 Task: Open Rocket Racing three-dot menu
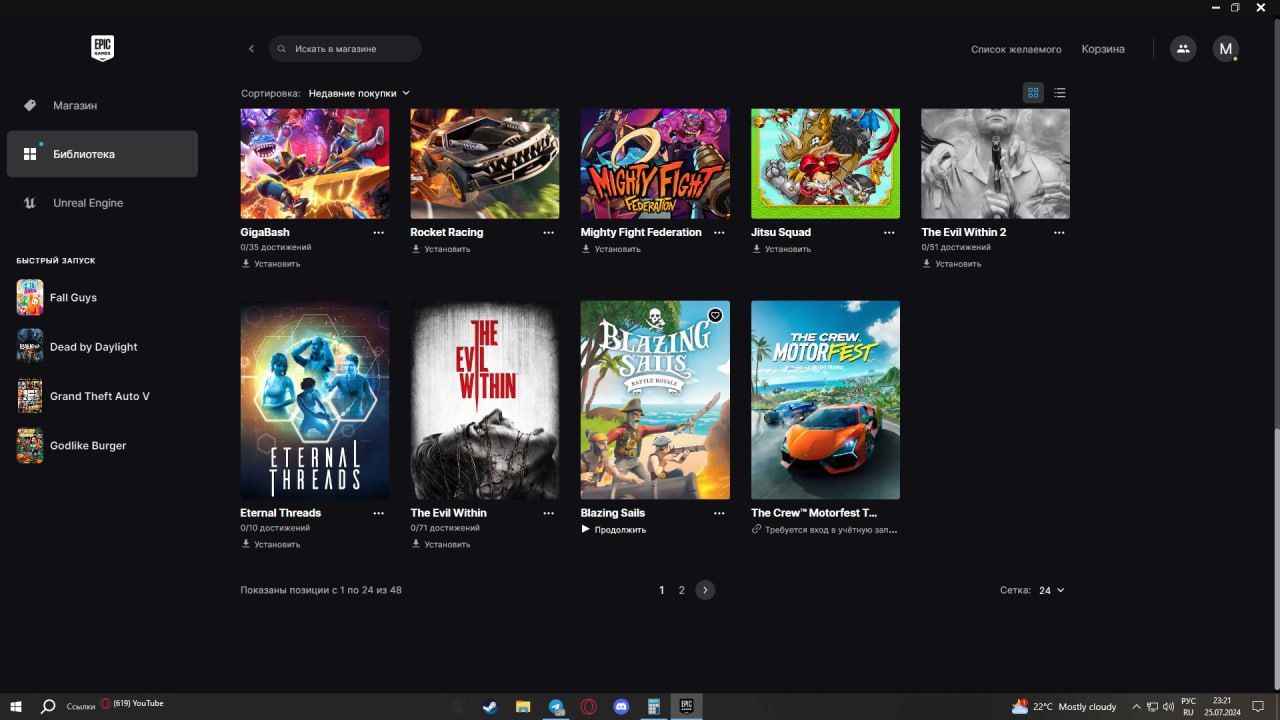point(548,232)
